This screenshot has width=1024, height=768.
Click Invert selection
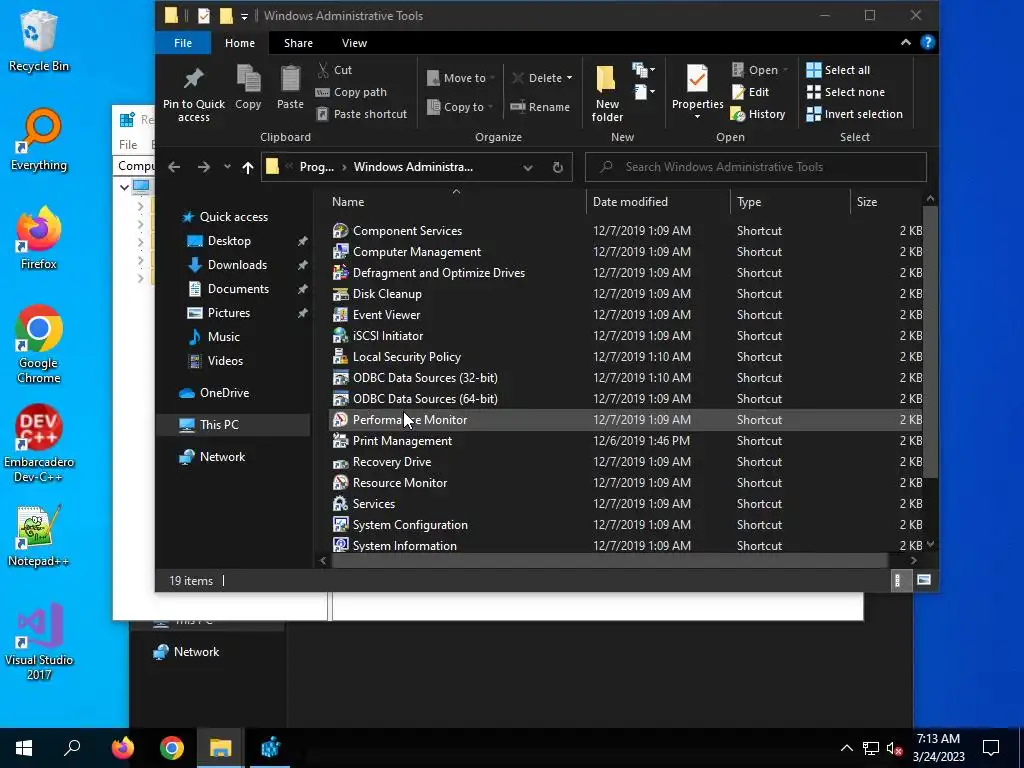[x=854, y=114]
